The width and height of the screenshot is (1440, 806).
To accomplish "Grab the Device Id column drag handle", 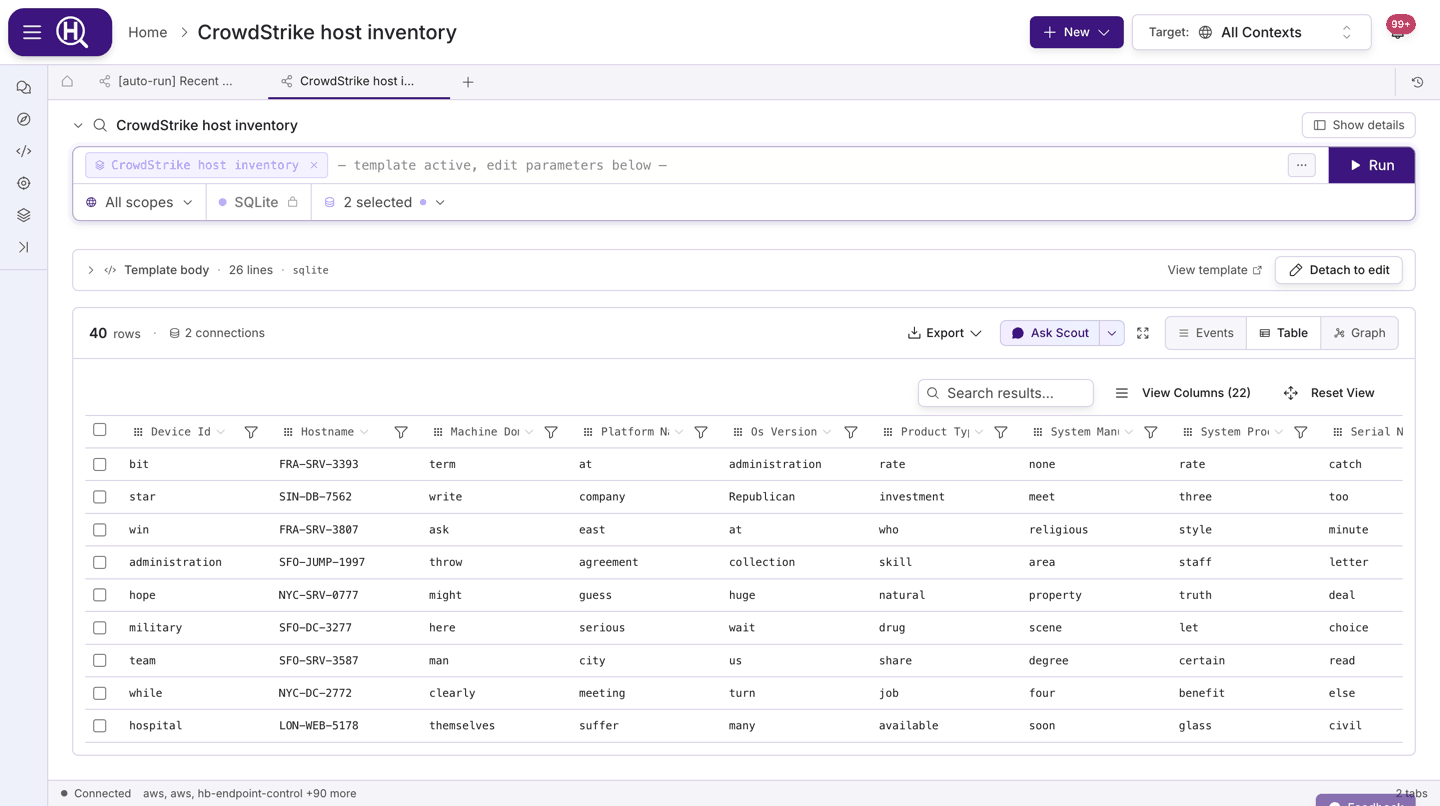I will [x=138, y=432].
